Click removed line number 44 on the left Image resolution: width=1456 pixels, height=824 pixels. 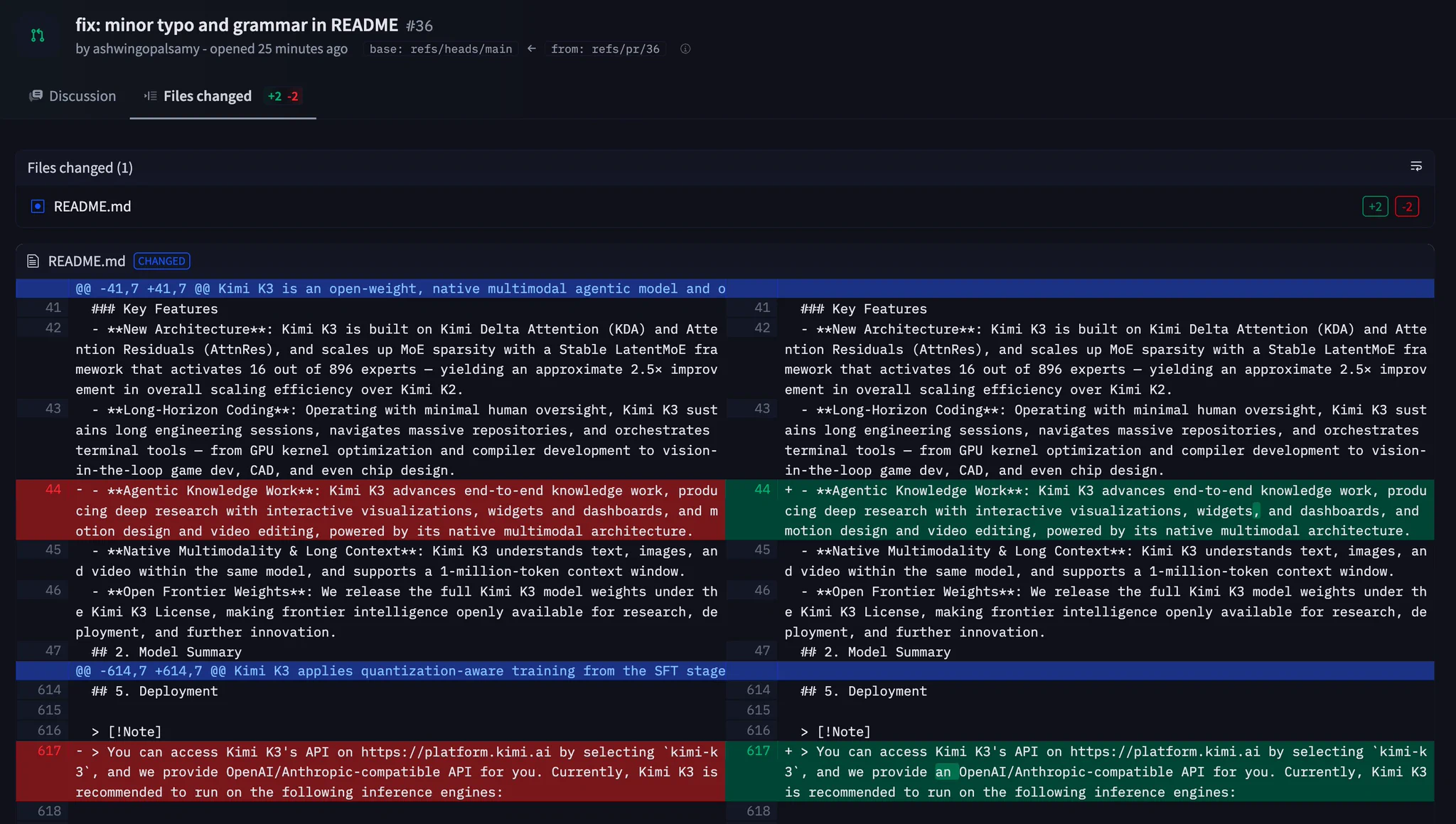pyautogui.click(x=53, y=489)
